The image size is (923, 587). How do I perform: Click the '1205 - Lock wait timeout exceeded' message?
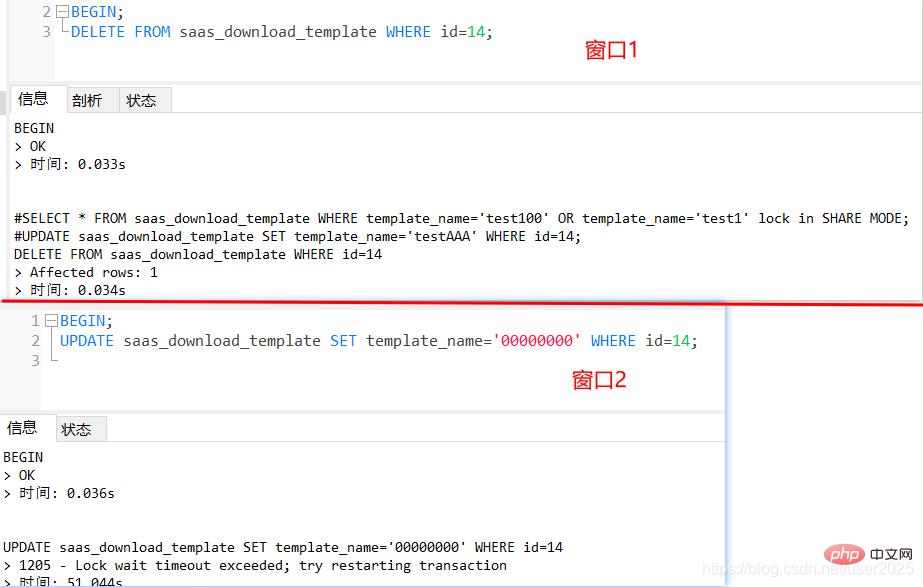[x=255, y=566]
